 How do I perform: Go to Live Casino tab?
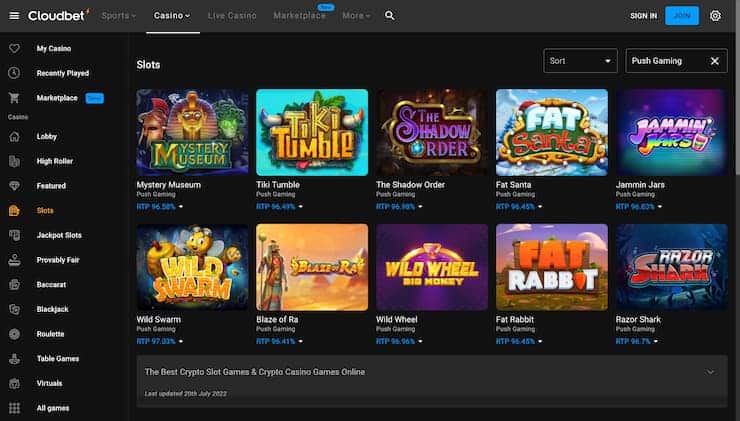tap(232, 16)
